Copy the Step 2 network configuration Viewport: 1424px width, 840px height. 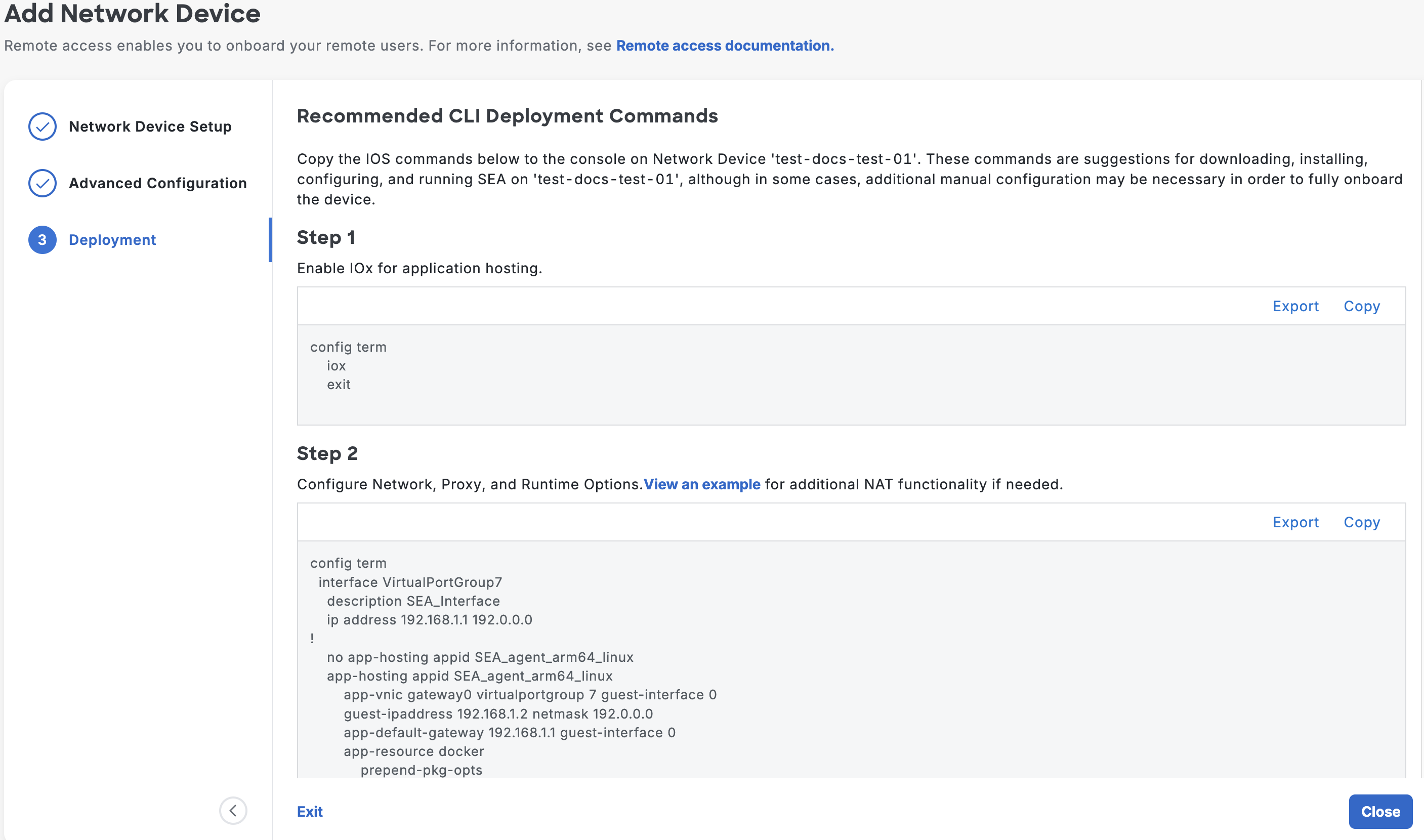(x=1362, y=522)
